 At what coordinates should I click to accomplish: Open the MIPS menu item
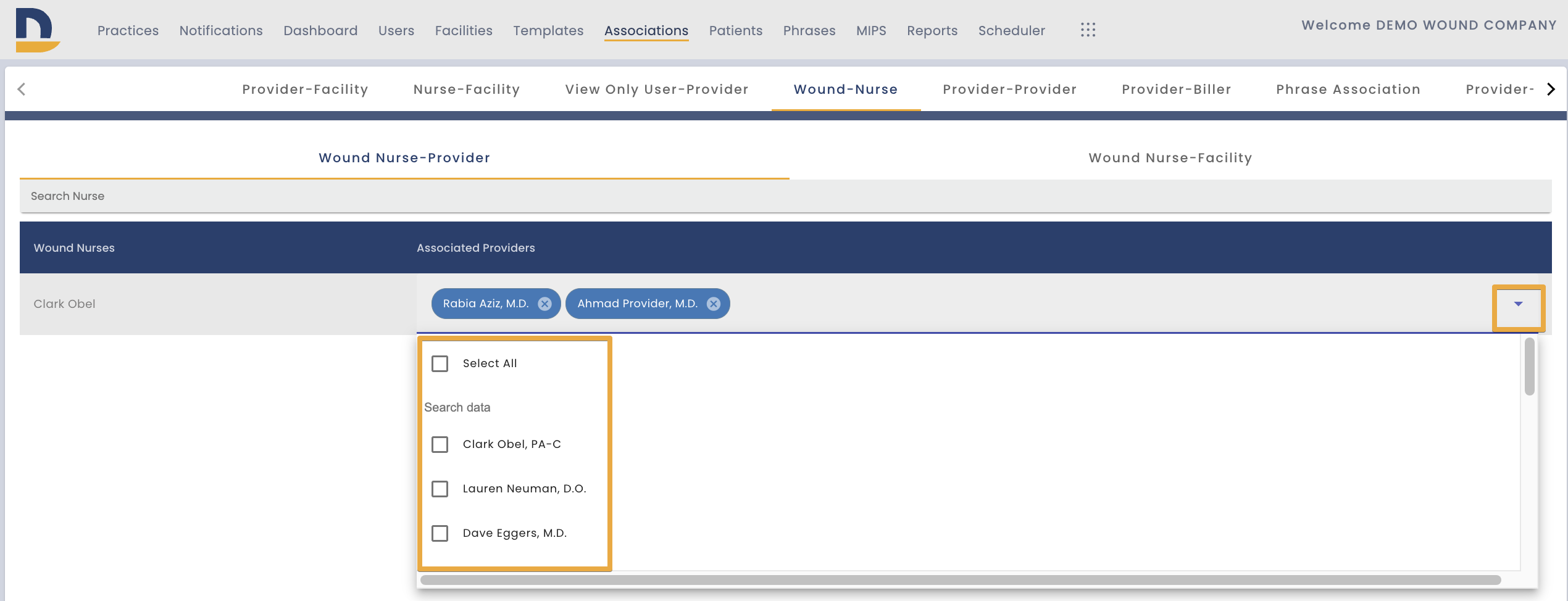click(x=871, y=31)
